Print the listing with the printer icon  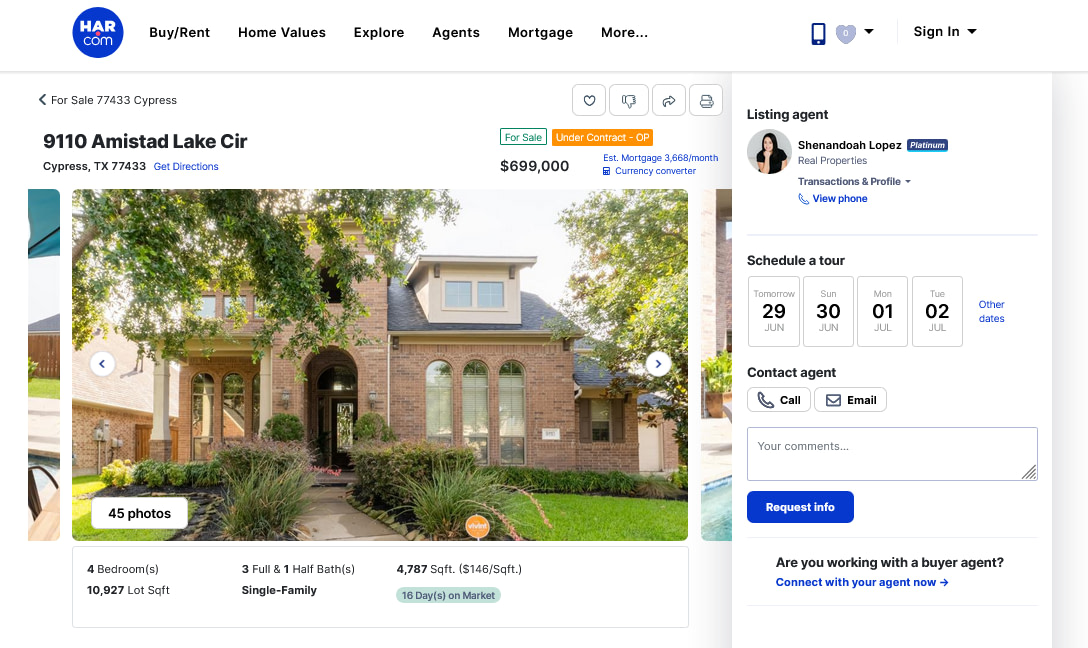[x=706, y=101]
